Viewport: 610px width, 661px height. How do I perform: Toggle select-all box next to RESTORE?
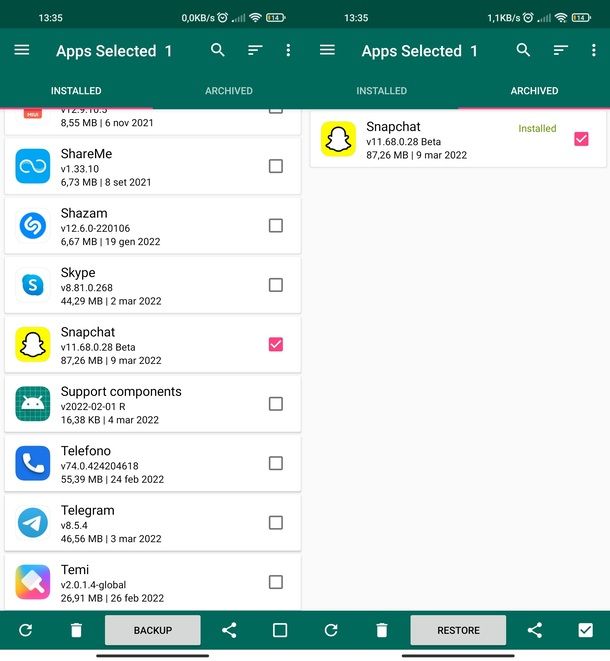[586, 630]
